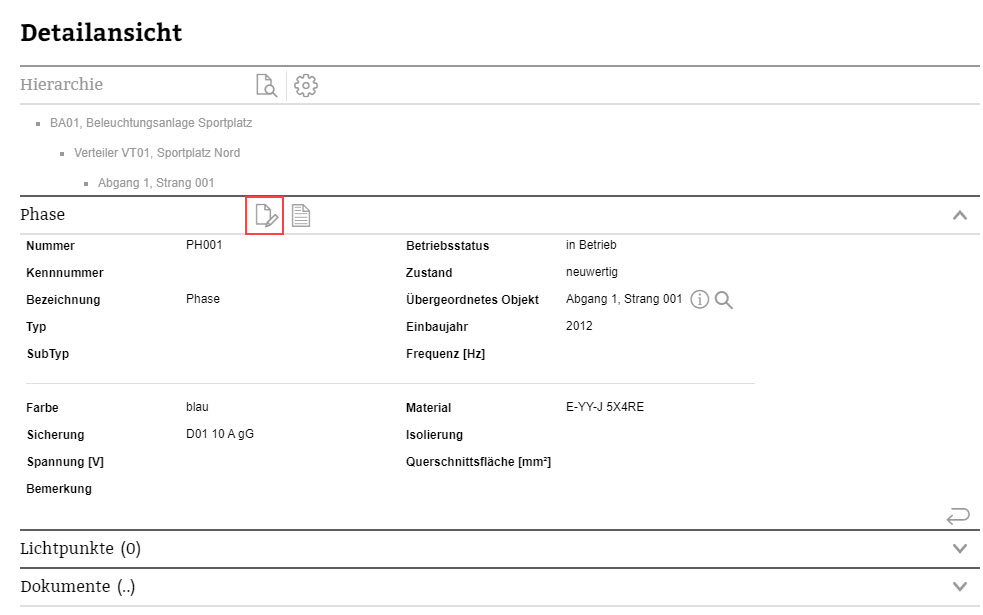Screen dimensions: 983x615
Task: Open the Phase document report icon
Action: click(300, 215)
